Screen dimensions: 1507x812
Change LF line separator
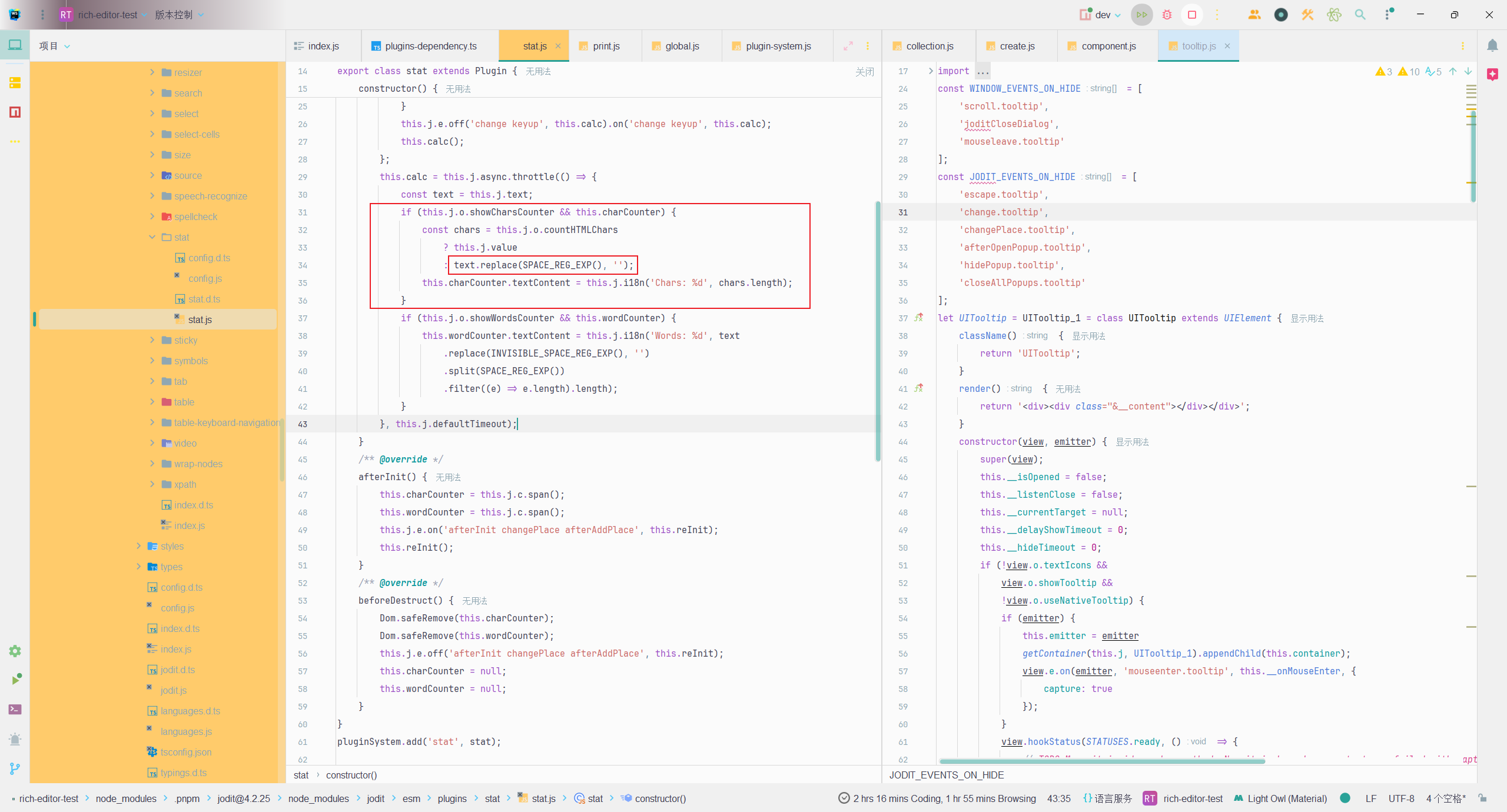(x=1370, y=798)
